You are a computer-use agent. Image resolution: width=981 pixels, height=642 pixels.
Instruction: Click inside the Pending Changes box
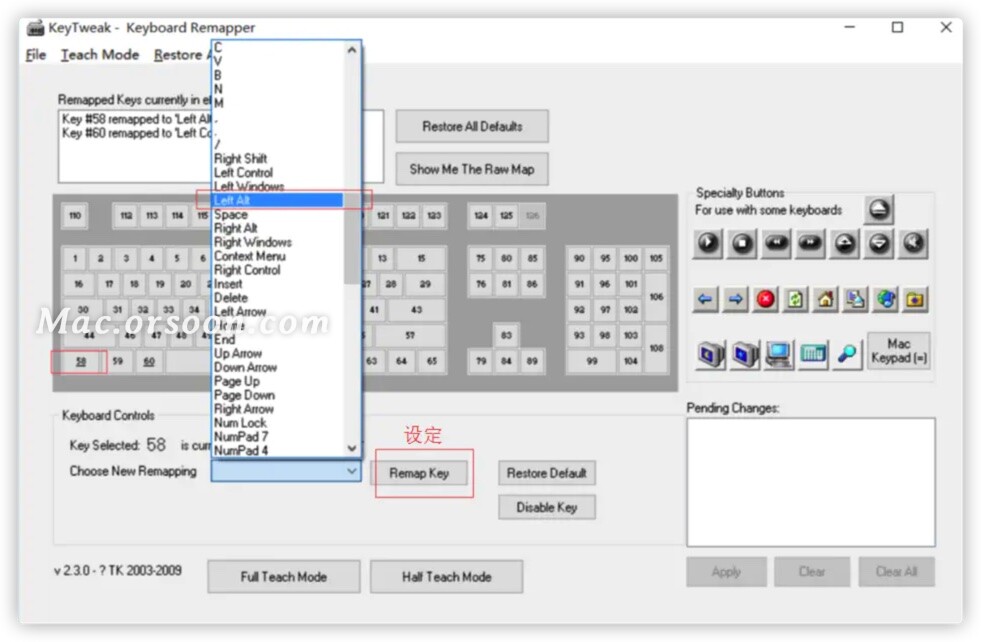(x=811, y=482)
